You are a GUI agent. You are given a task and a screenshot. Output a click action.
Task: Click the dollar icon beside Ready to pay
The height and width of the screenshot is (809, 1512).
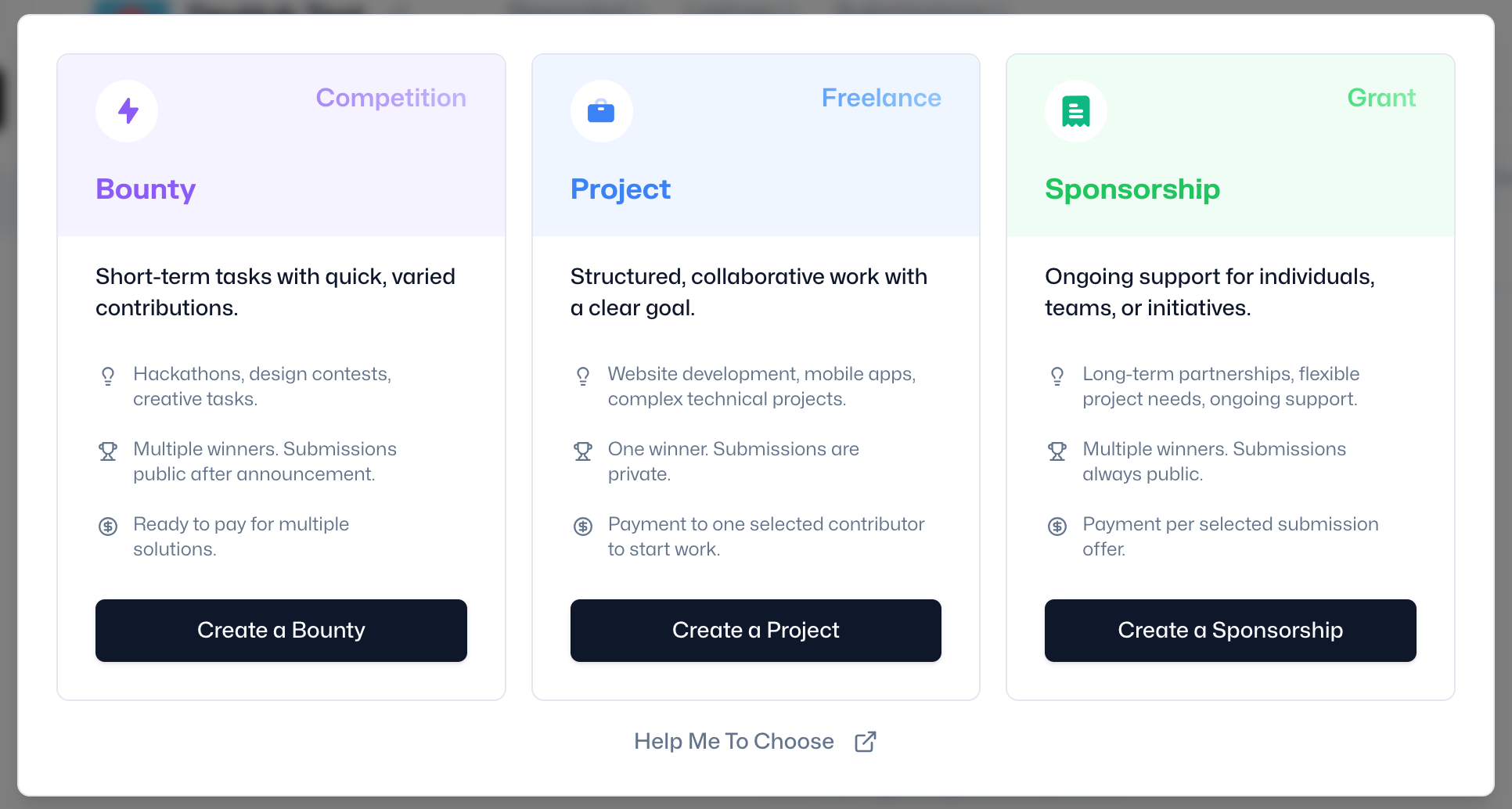[x=108, y=527]
